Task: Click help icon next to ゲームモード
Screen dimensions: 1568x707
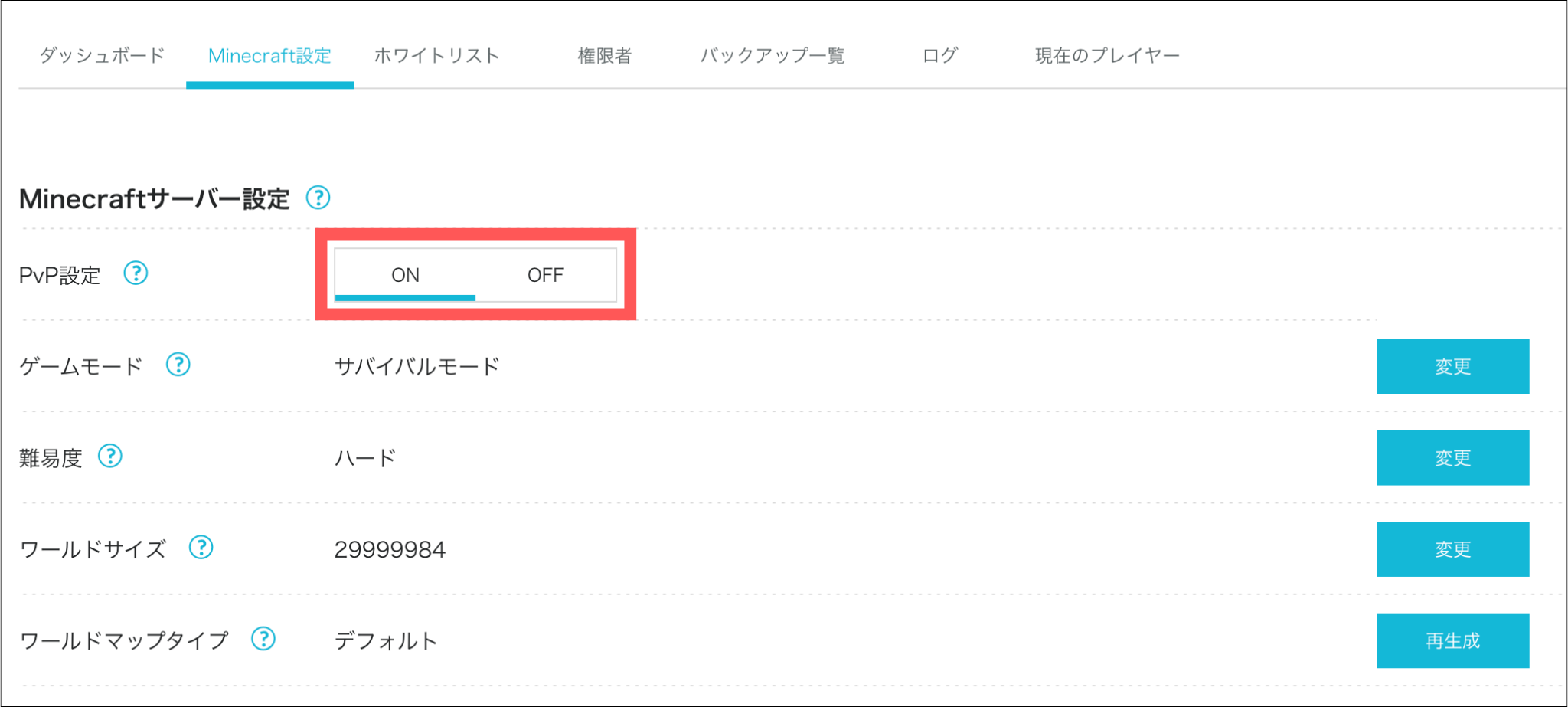Action: click(x=178, y=365)
